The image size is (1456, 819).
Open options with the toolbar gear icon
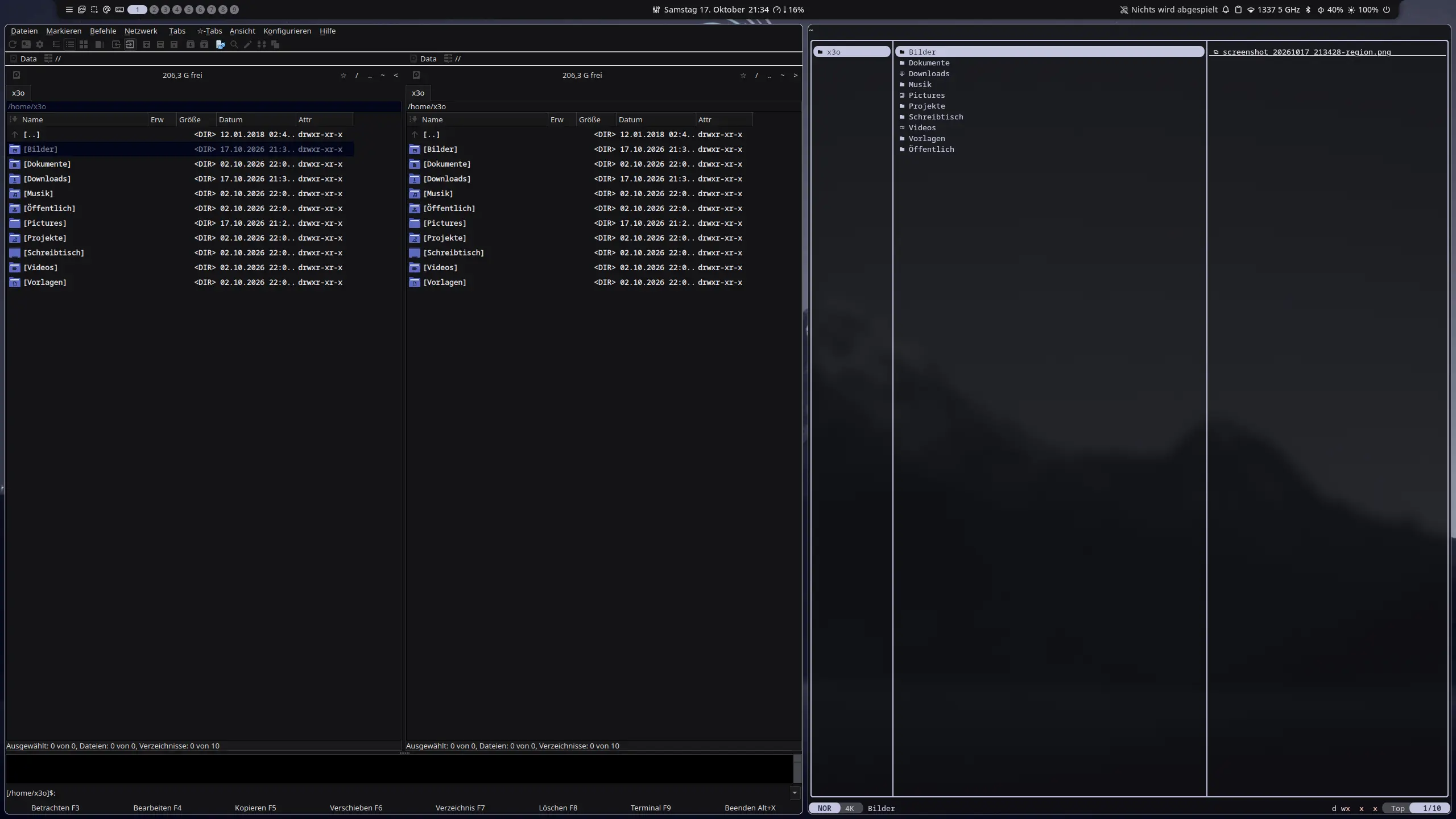tap(40, 44)
